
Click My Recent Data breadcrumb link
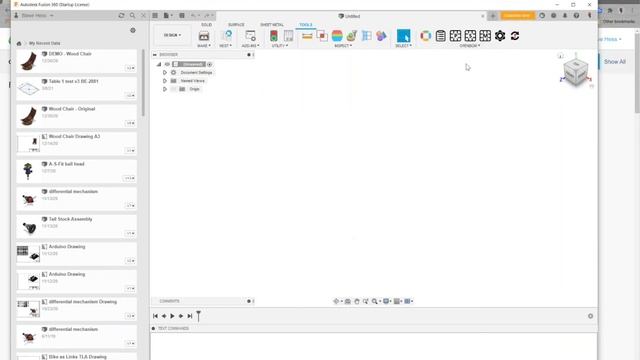point(44,43)
